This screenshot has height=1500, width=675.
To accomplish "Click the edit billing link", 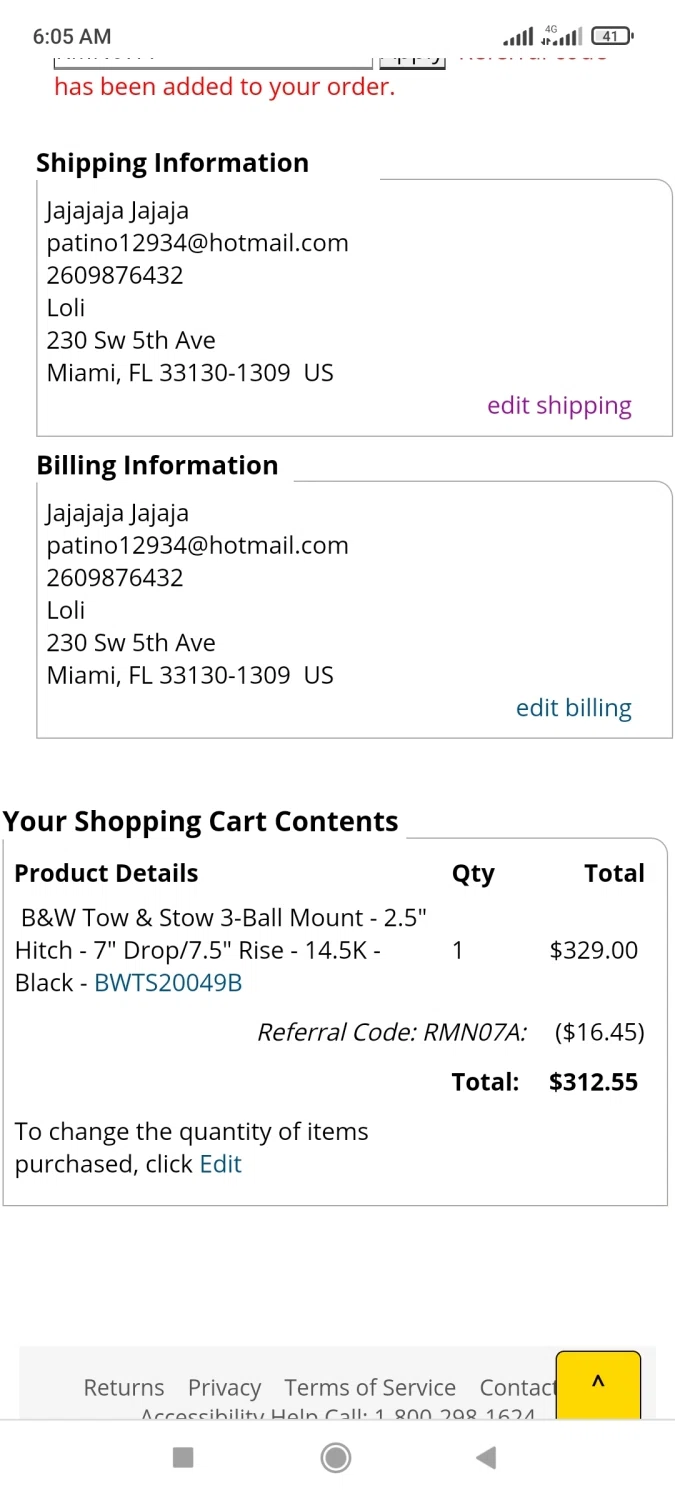I will 573,707.
